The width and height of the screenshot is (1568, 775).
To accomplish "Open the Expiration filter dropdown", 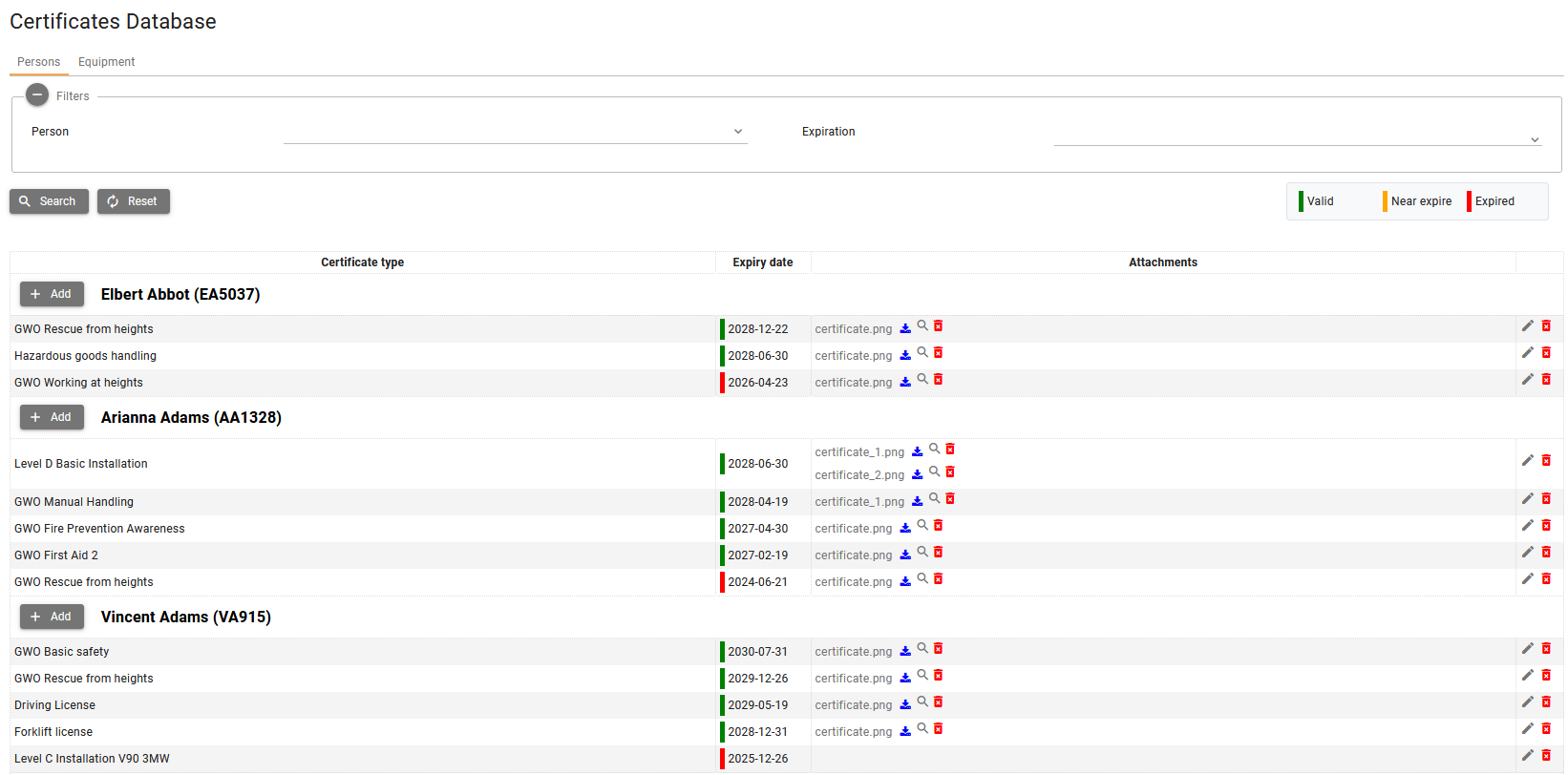I will point(1298,134).
